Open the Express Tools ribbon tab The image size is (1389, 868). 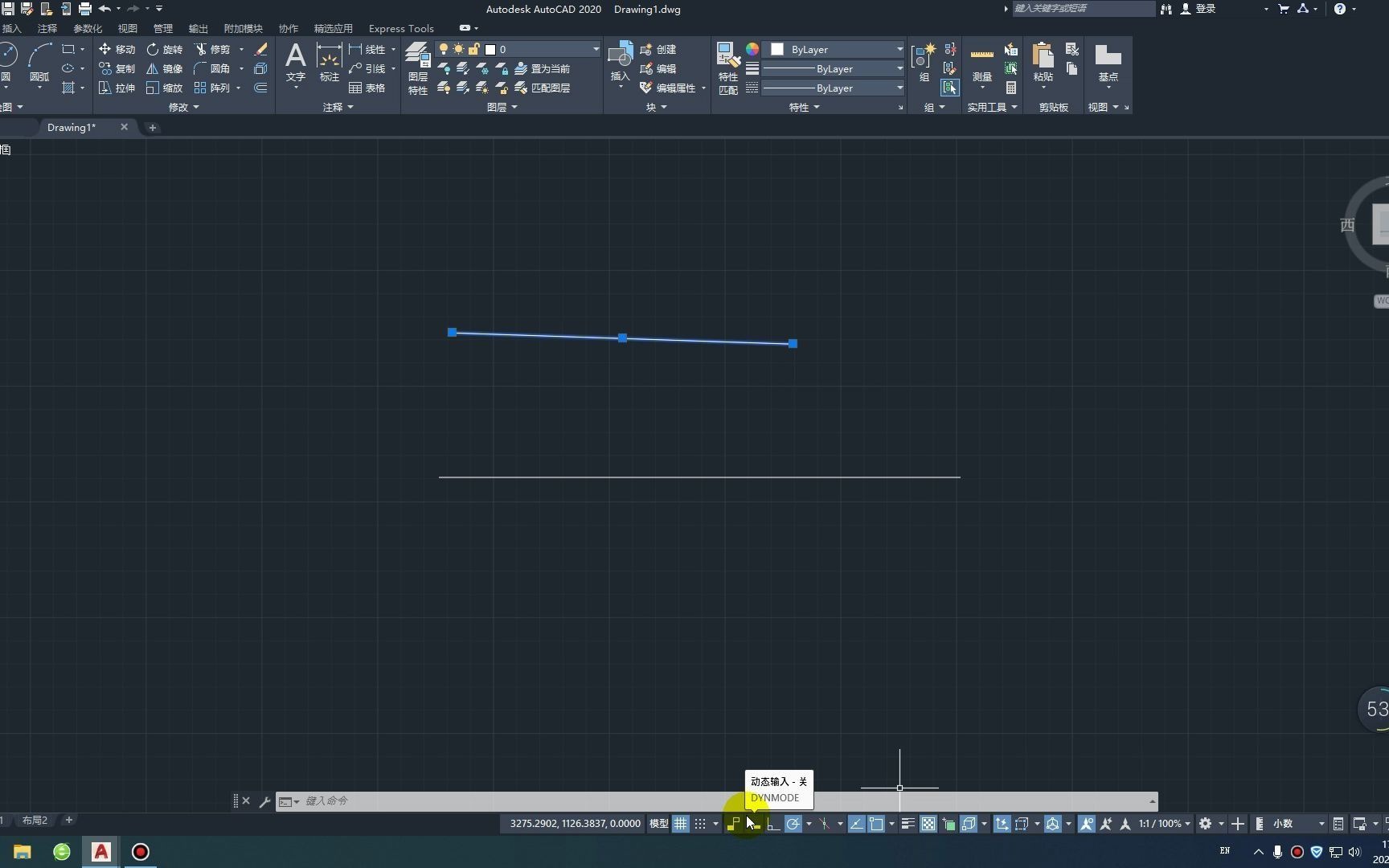tap(401, 28)
